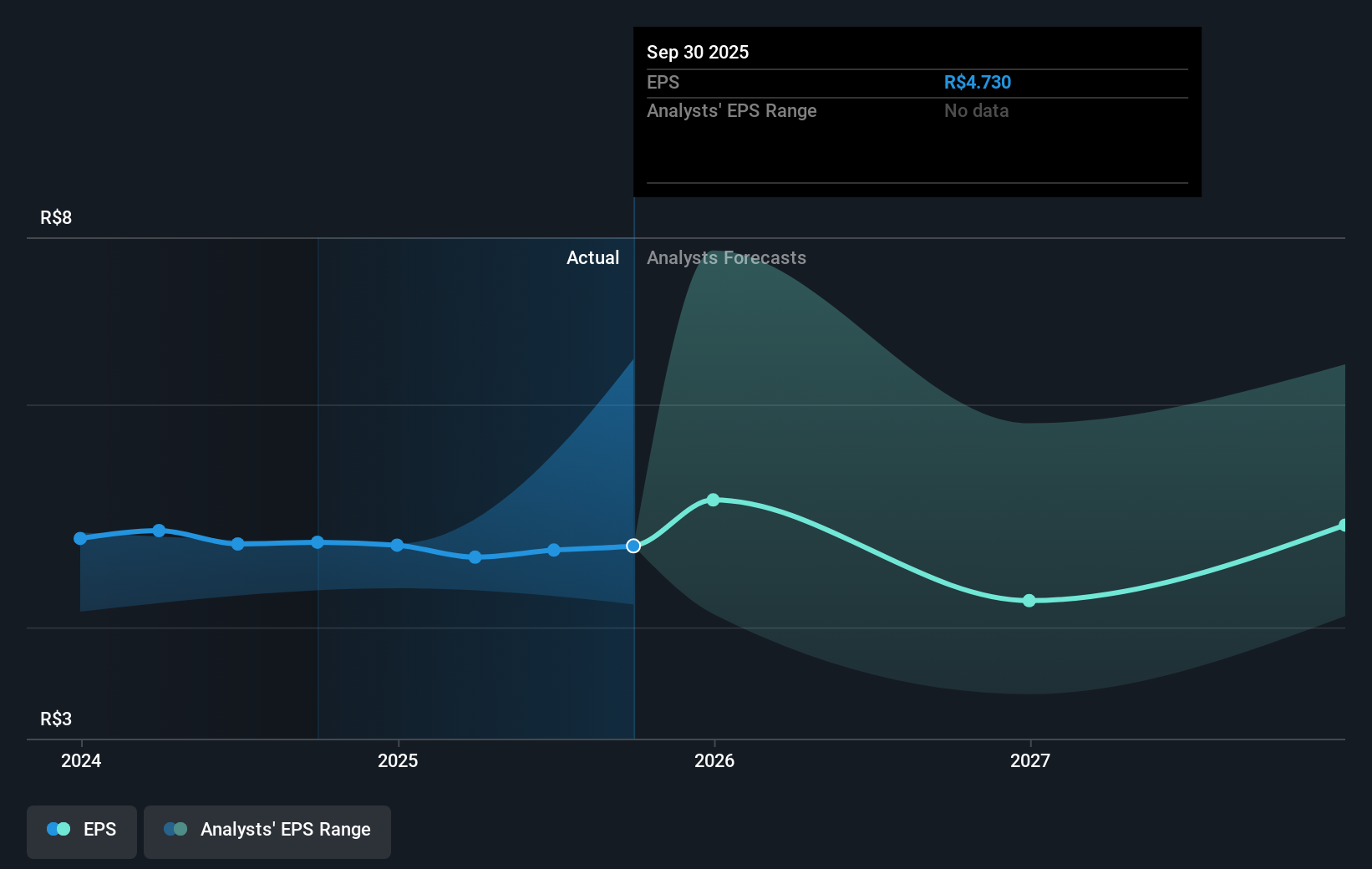Toggle the Analysts' EPS Range series
The width and height of the screenshot is (1372, 869).
(267, 831)
